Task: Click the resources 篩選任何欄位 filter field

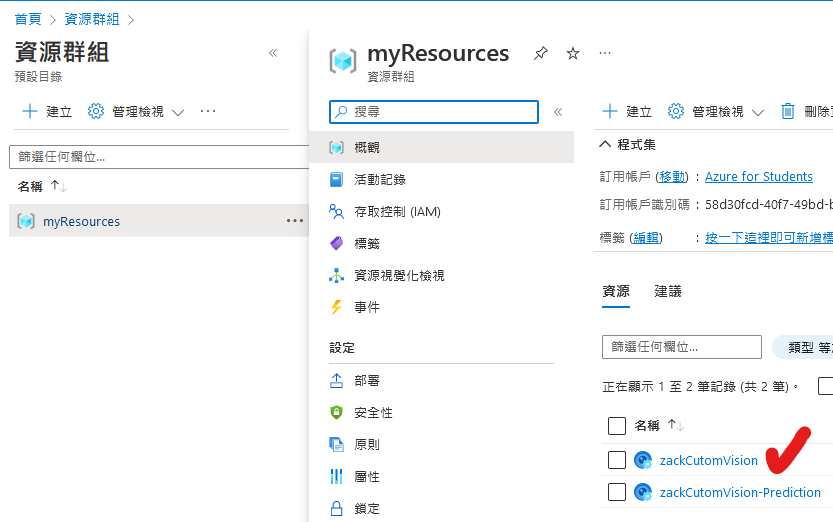Action: (x=682, y=347)
